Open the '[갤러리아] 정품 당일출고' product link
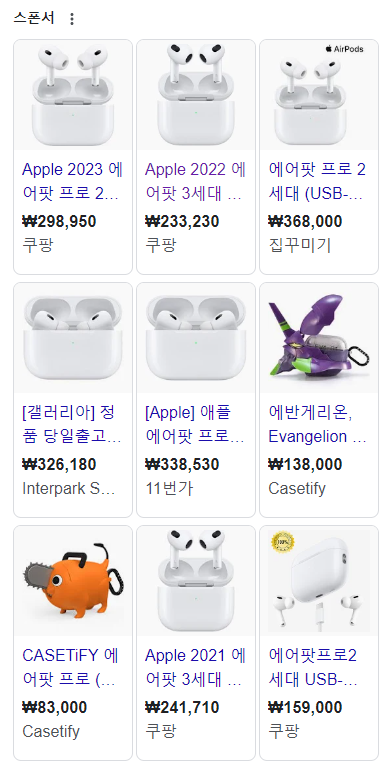Image resolution: width=384 pixels, height=761 pixels. point(72,425)
